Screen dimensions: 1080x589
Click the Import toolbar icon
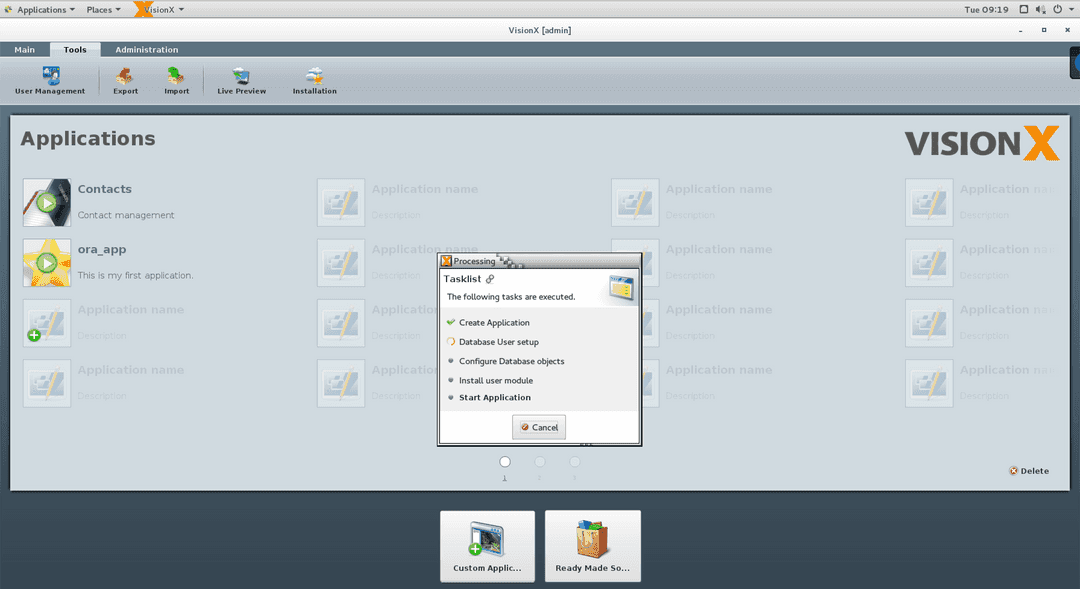176,80
